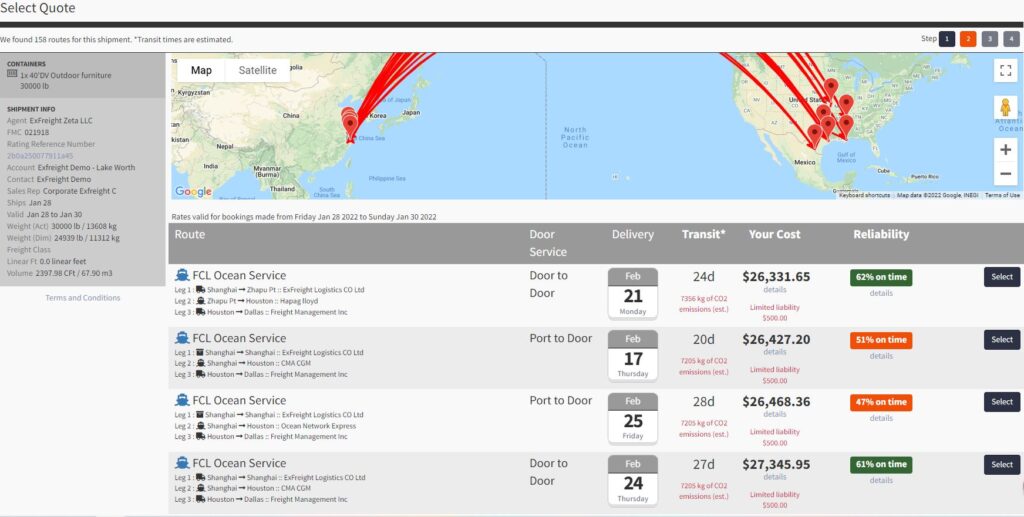Click the Feb 17 Thursday delivery calendar
The image size is (1024, 517).
633,356
